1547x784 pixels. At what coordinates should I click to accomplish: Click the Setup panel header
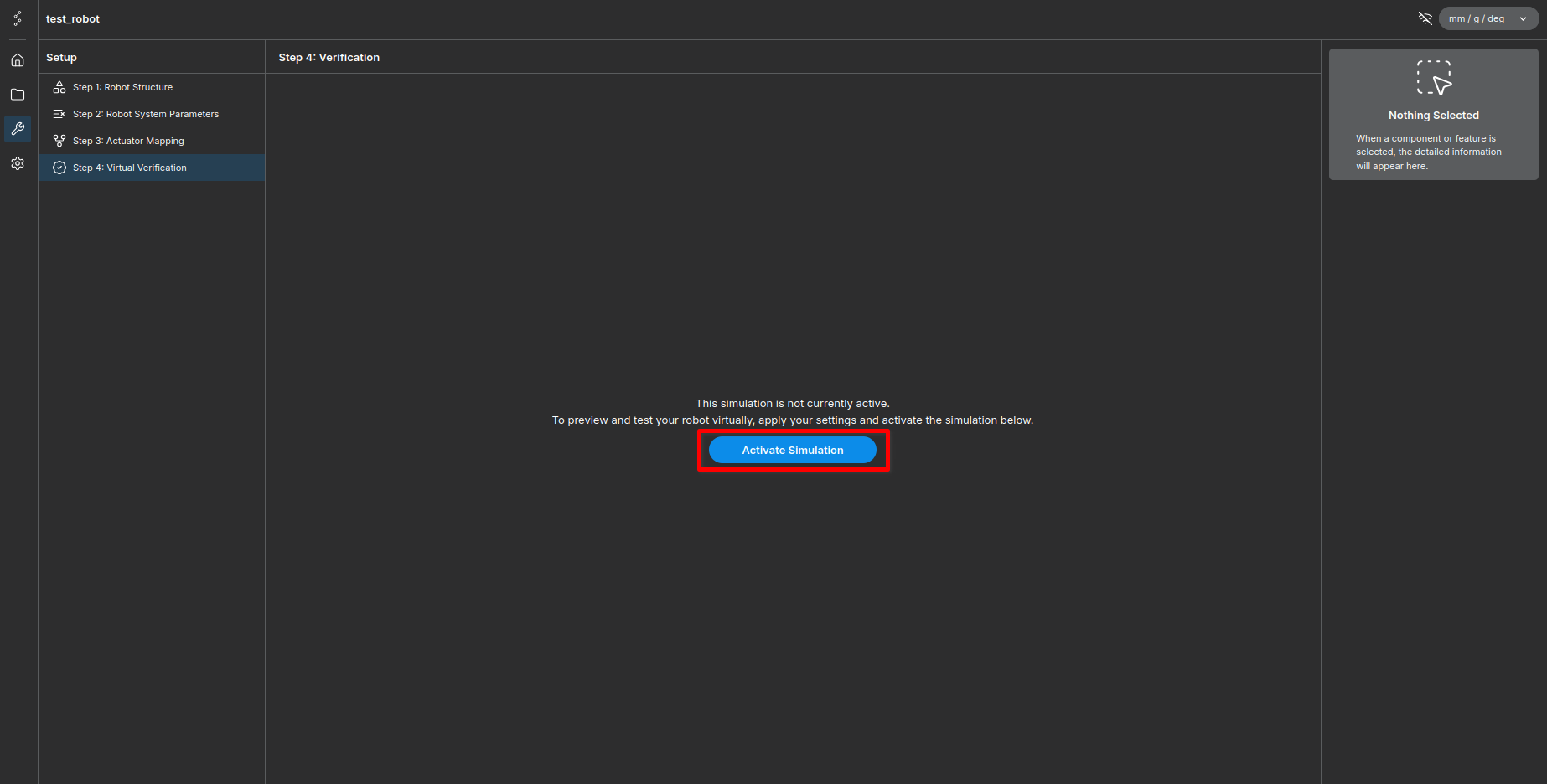61,57
